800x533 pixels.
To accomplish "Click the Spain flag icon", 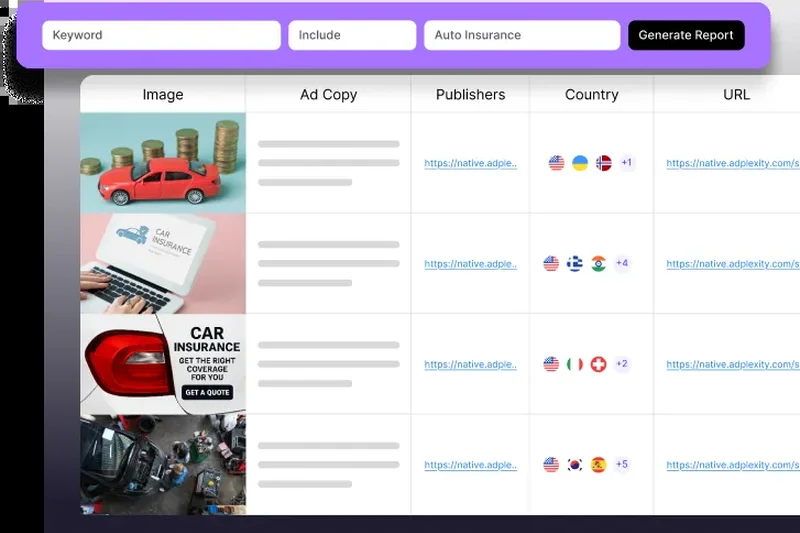I will tap(599, 465).
